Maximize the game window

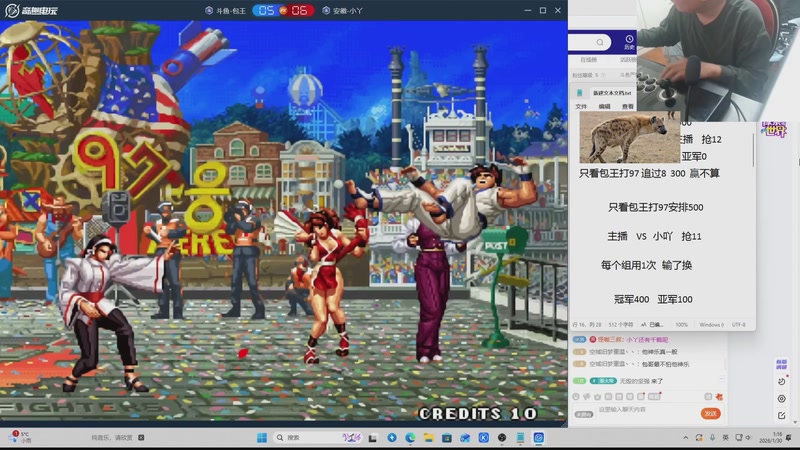pos(543,10)
